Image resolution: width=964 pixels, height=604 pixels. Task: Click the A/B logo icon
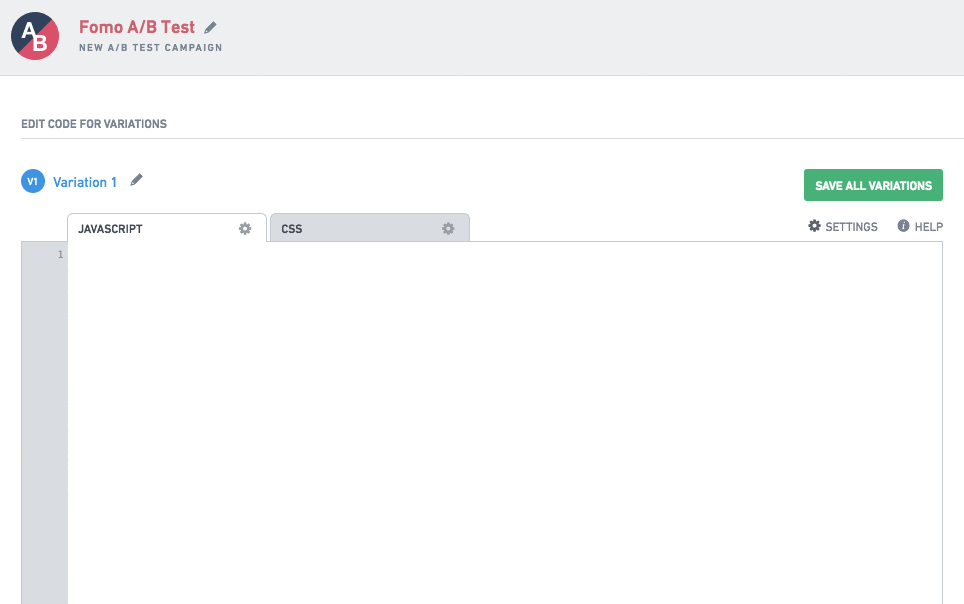tap(35, 36)
